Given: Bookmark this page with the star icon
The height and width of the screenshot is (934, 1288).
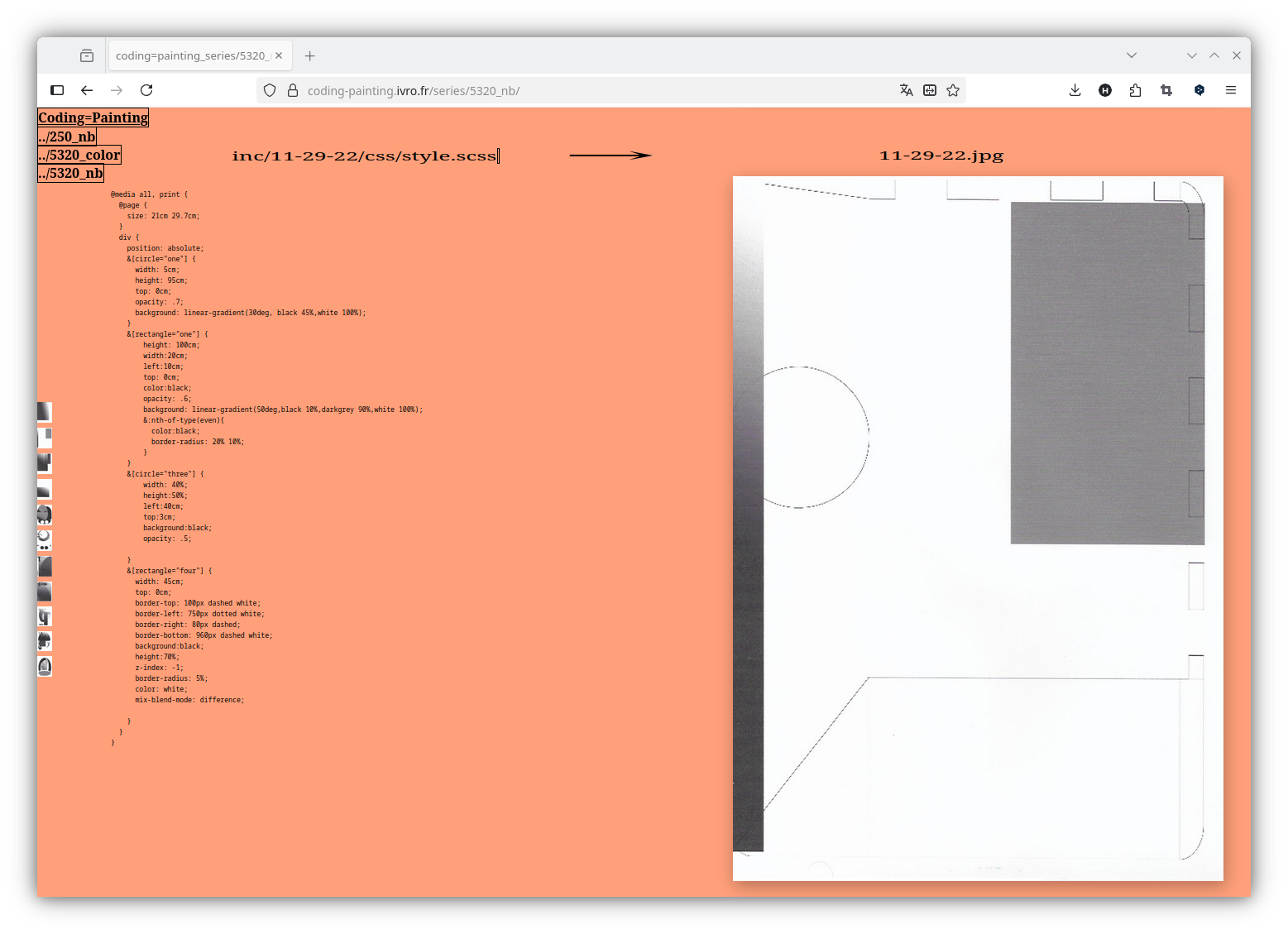Looking at the screenshot, I should click(953, 90).
